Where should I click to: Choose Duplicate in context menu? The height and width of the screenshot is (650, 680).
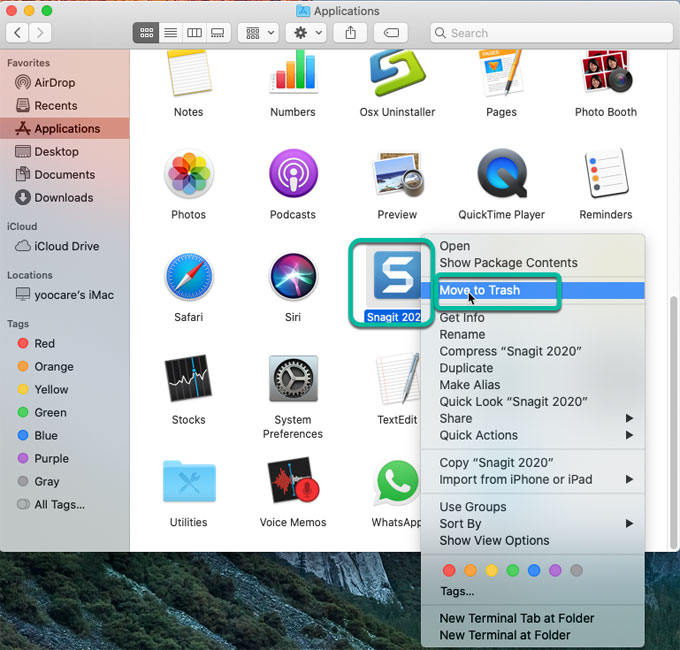coord(533,368)
